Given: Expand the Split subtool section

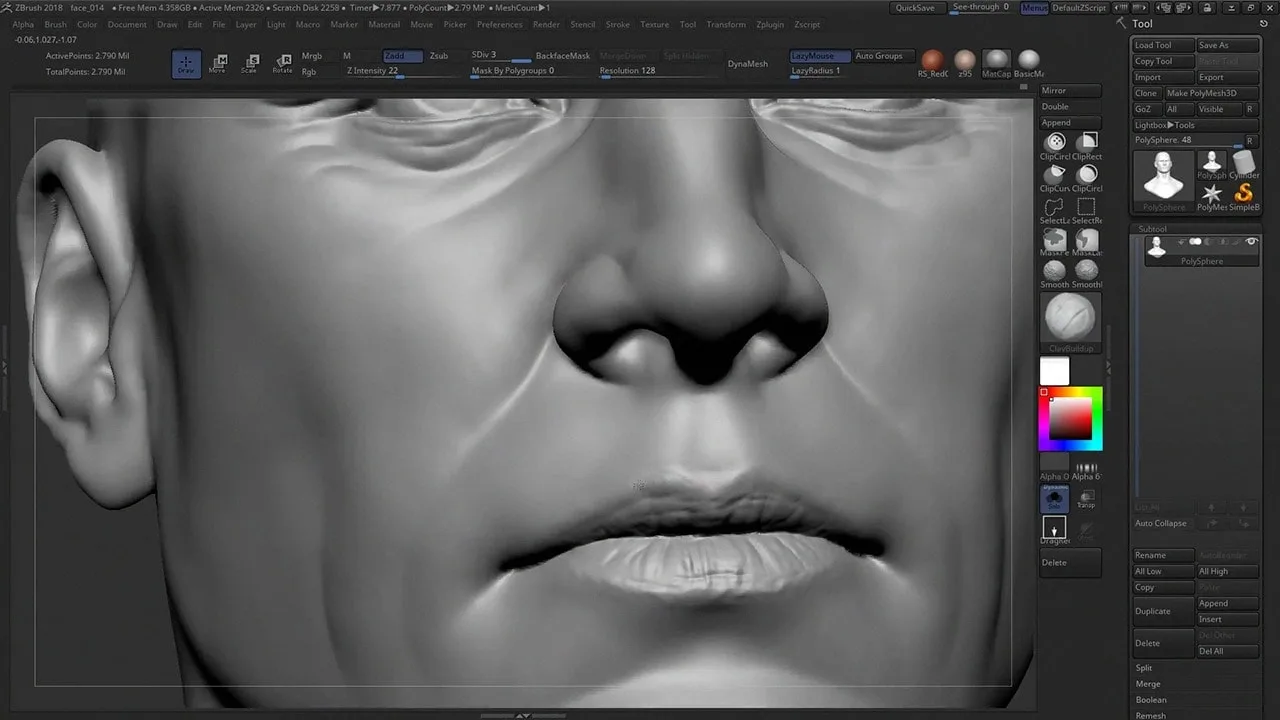Looking at the screenshot, I should pyautogui.click(x=1144, y=667).
